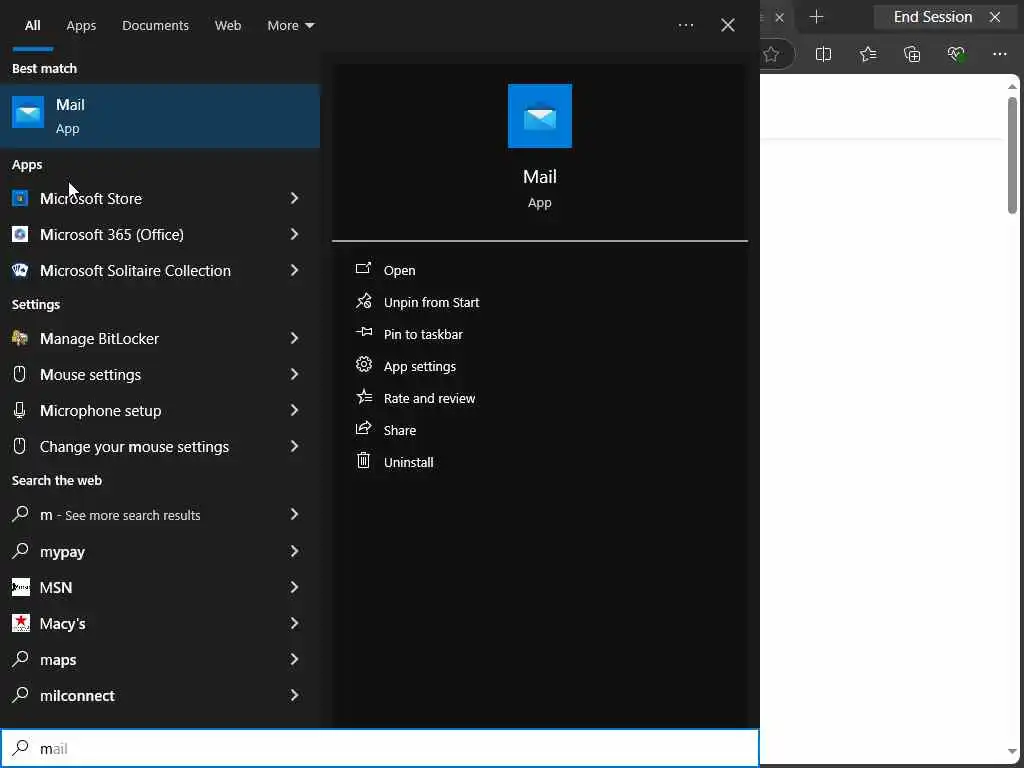Click the Change your mouse settings icon
Image resolution: width=1024 pixels, height=768 pixels.
[20, 446]
